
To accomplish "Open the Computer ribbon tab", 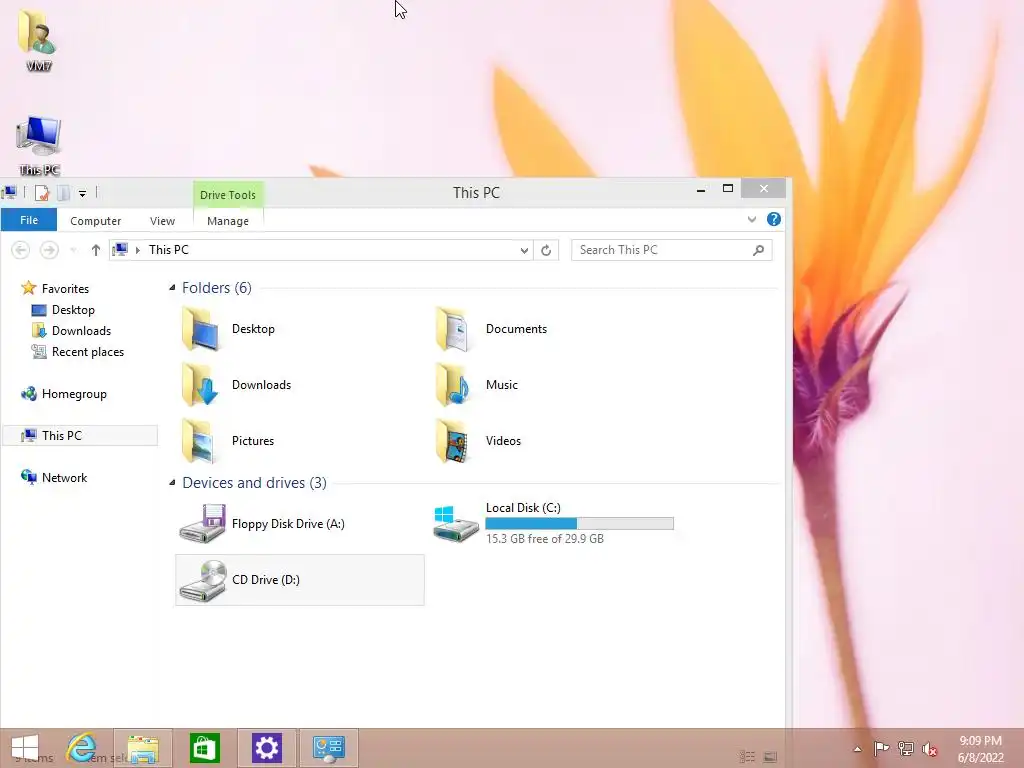I will (95, 221).
